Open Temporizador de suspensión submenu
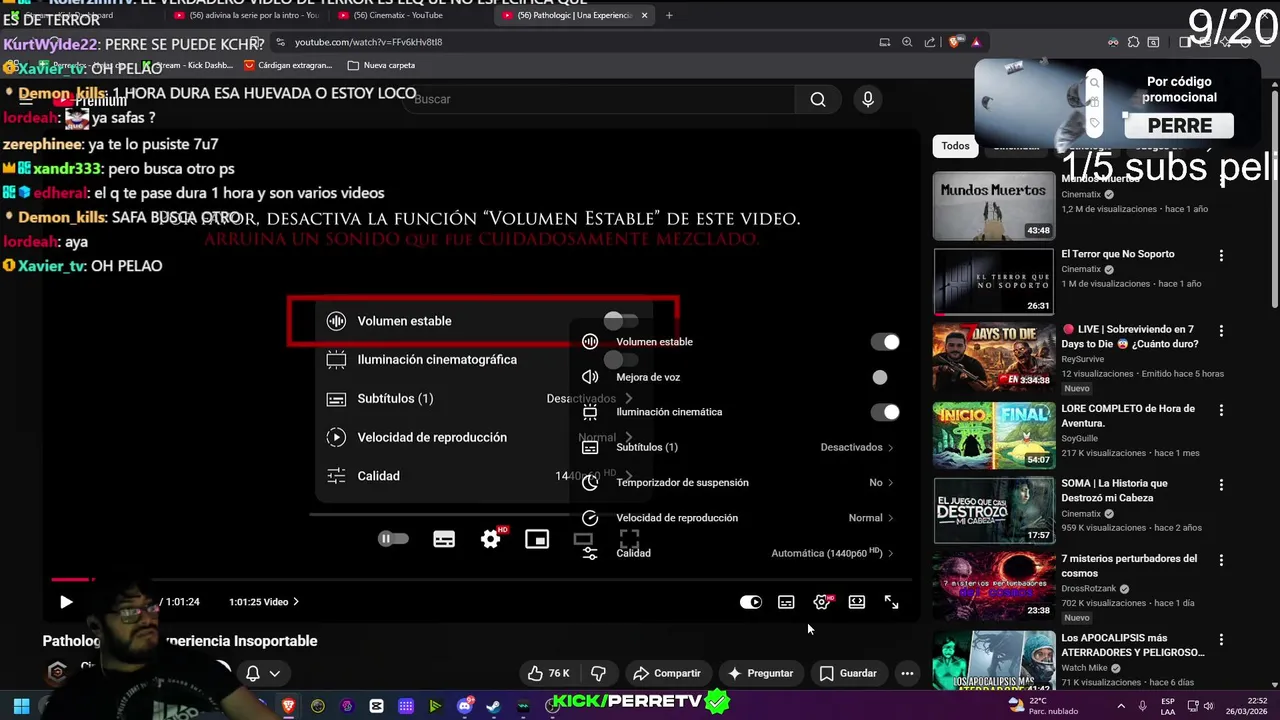Image resolution: width=1280 pixels, height=720 pixels. pos(738,482)
